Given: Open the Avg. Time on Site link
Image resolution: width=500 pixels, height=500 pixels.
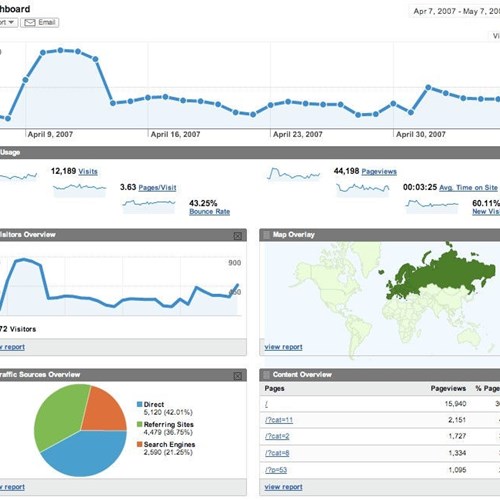Looking at the screenshot, I should [468, 188].
